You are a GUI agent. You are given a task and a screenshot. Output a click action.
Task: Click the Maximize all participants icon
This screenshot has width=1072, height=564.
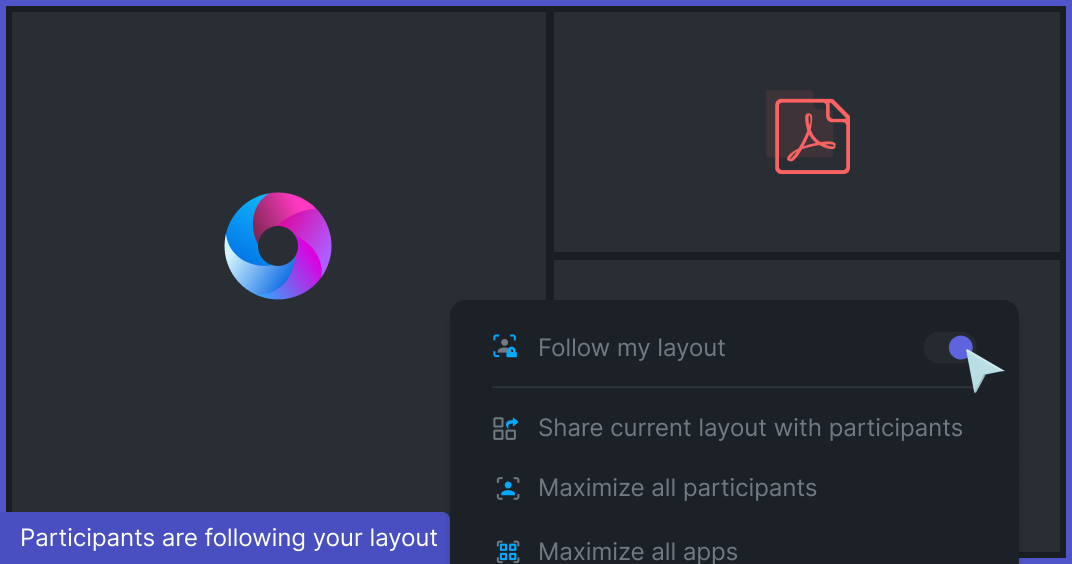[x=508, y=488]
